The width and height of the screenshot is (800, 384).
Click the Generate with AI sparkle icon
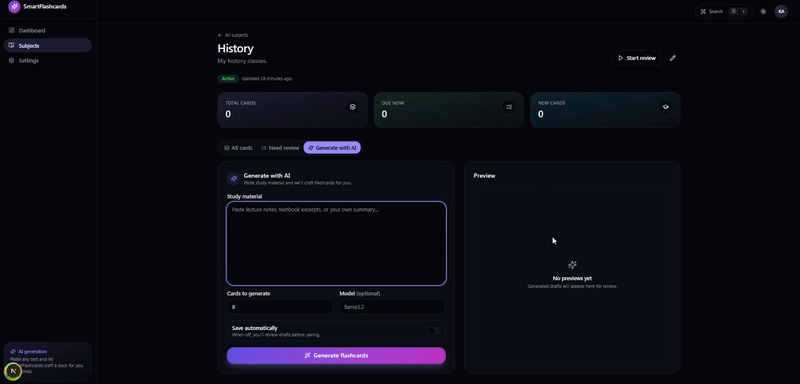pyautogui.click(x=234, y=178)
